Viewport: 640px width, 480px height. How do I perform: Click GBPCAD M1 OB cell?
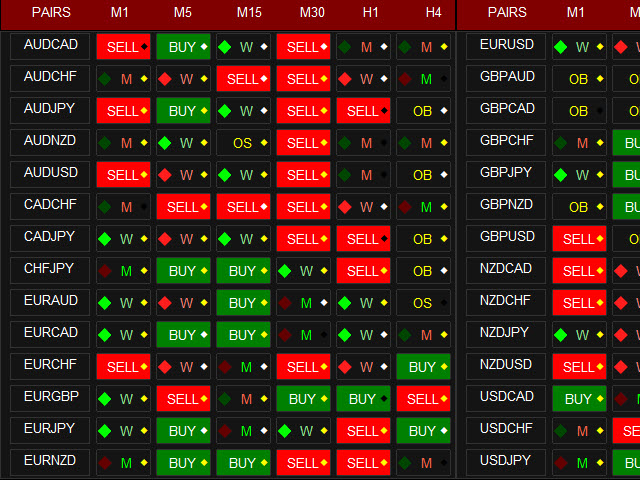(579, 111)
